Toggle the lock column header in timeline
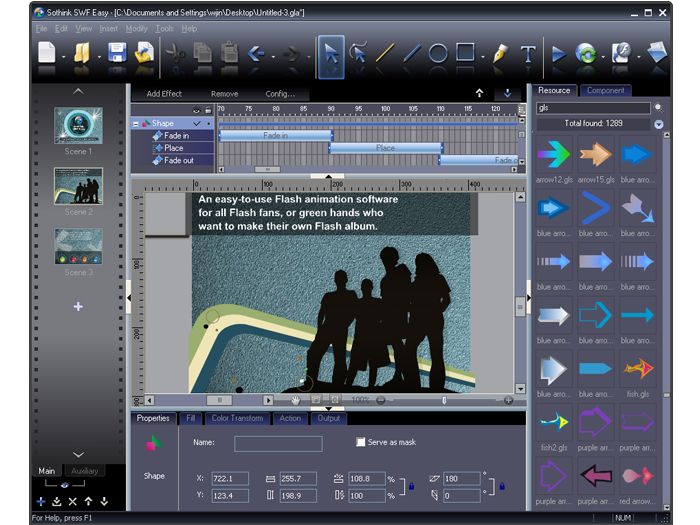This screenshot has height=525, width=700. (x=208, y=110)
